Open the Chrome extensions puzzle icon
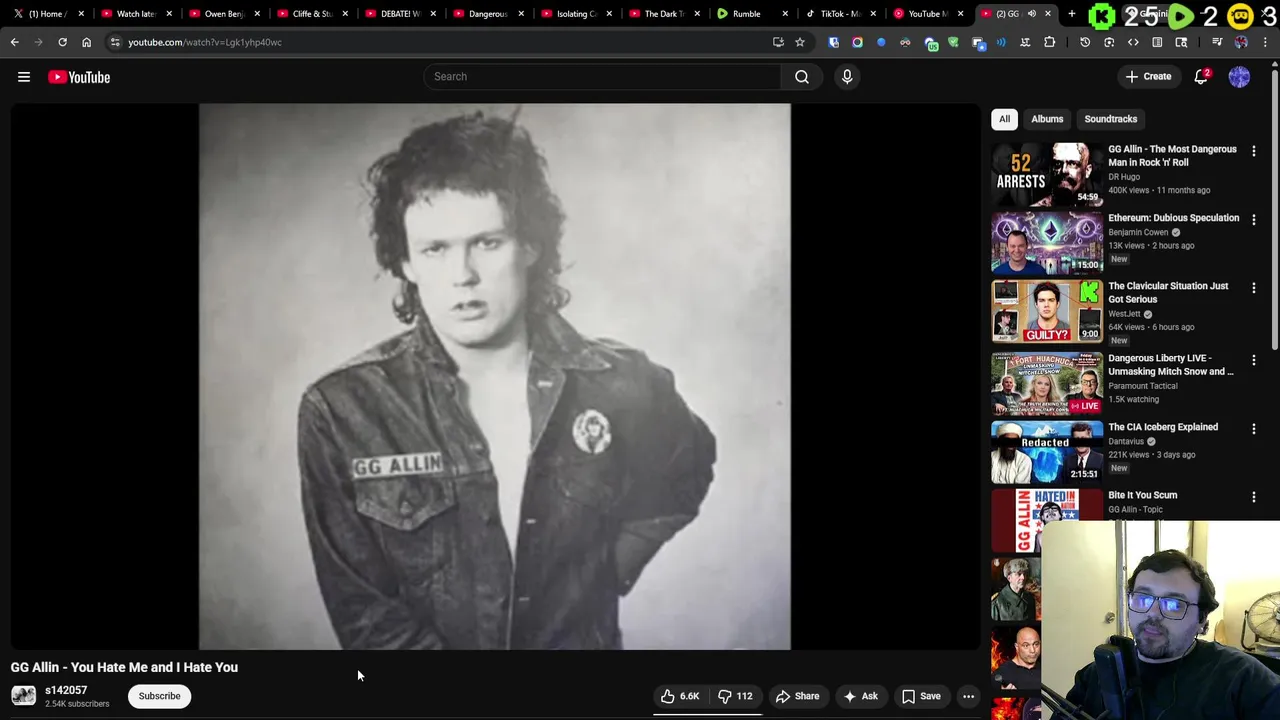1280x720 pixels. (x=1049, y=42)
